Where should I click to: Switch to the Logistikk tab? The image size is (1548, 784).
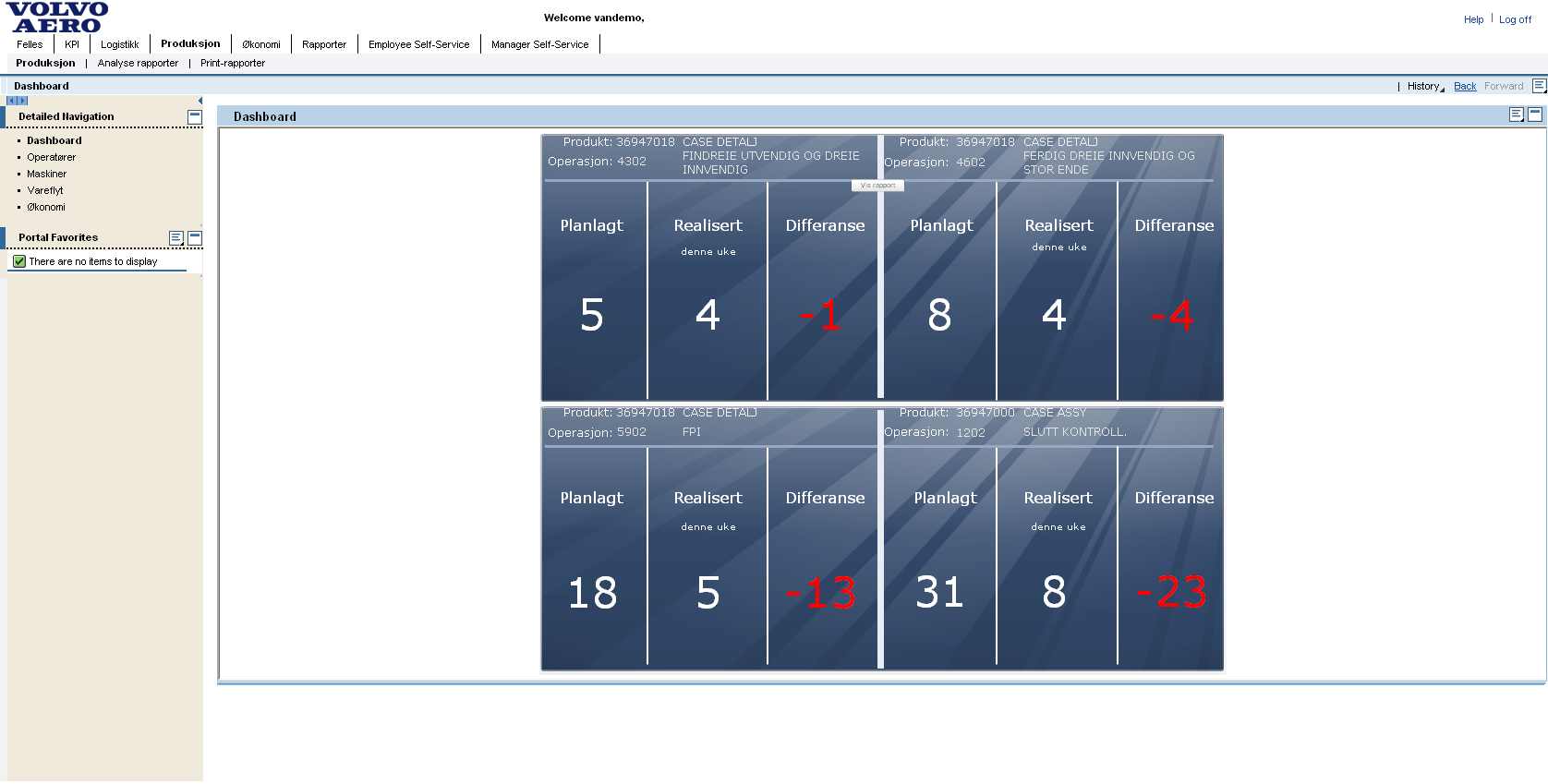pos(120,44)
